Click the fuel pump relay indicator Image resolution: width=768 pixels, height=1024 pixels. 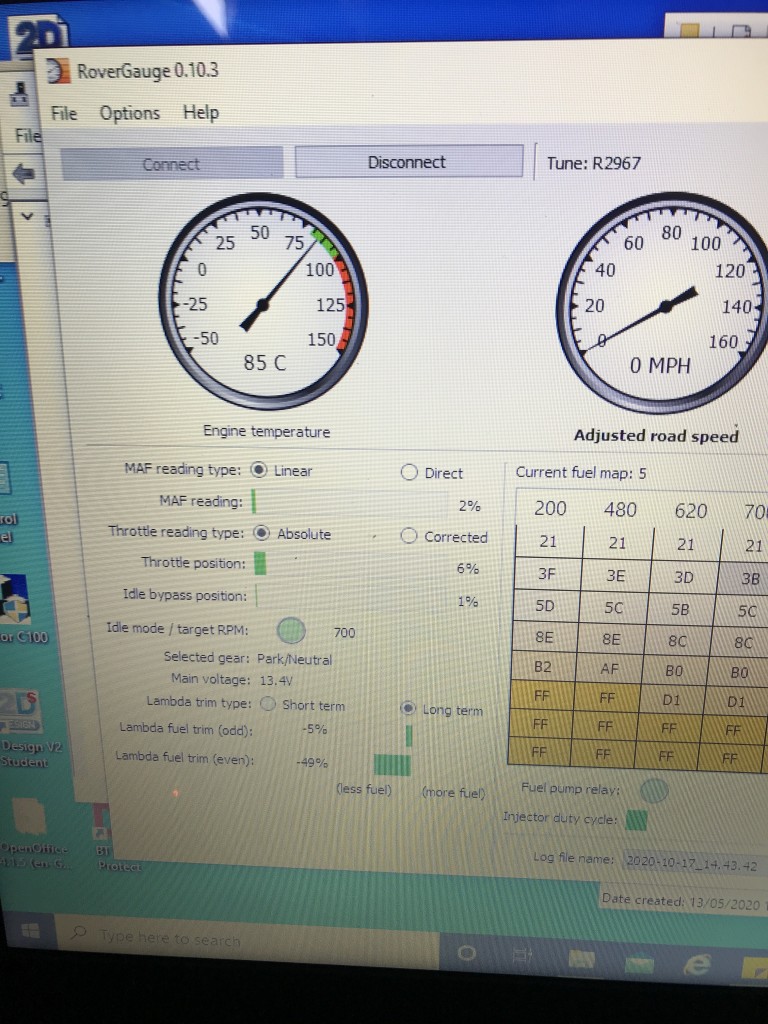coord(654,790)
